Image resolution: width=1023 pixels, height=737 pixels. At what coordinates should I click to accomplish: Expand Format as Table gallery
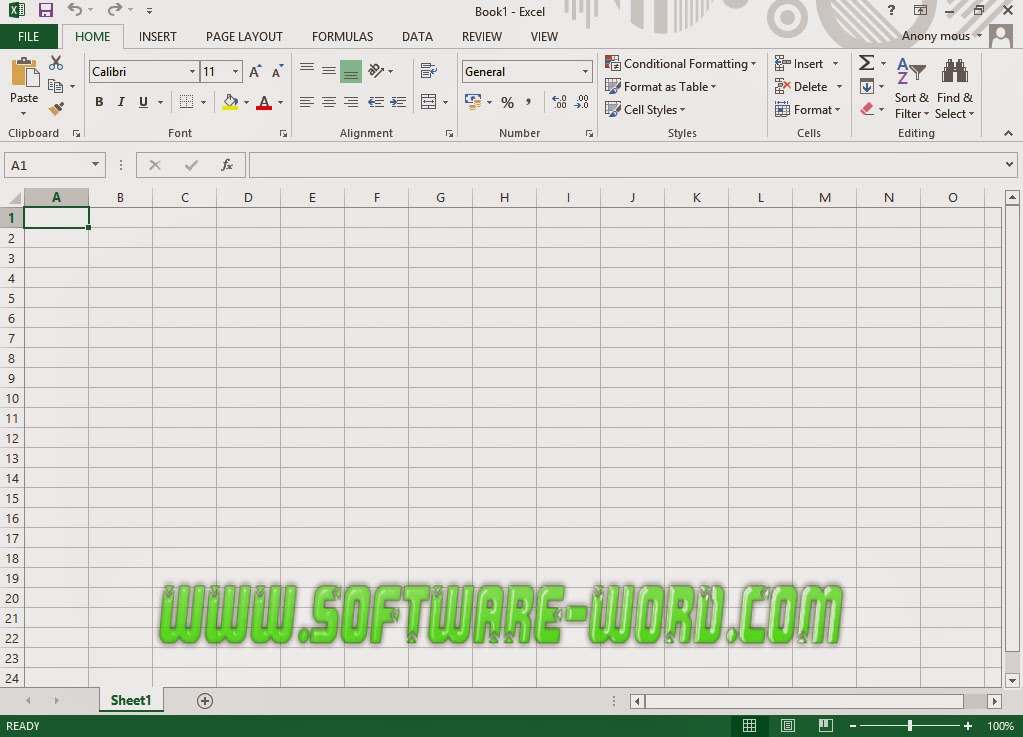(660, 87)
